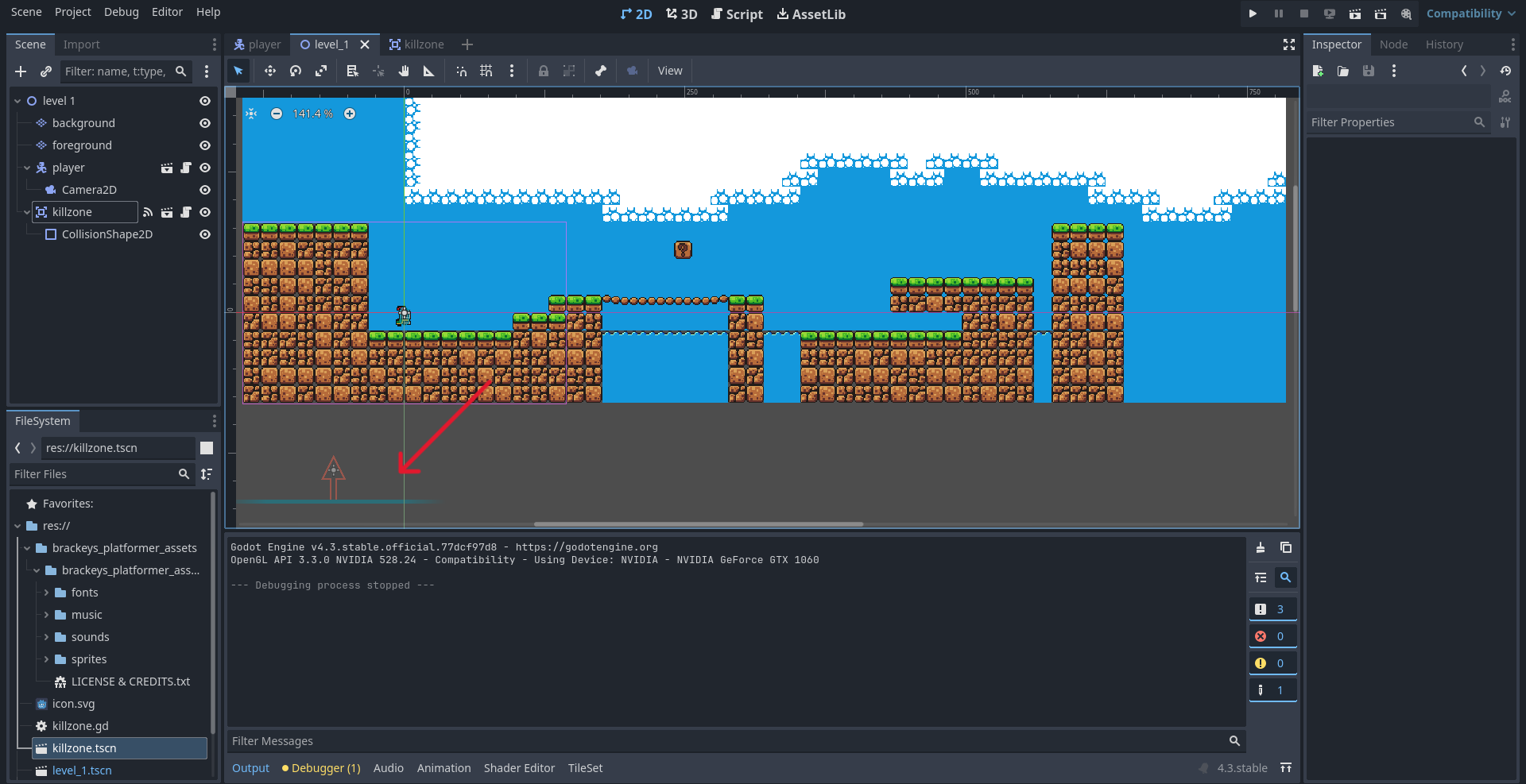Run the project with Play button
1526x784 pixels.
(x=1253, y=14)
